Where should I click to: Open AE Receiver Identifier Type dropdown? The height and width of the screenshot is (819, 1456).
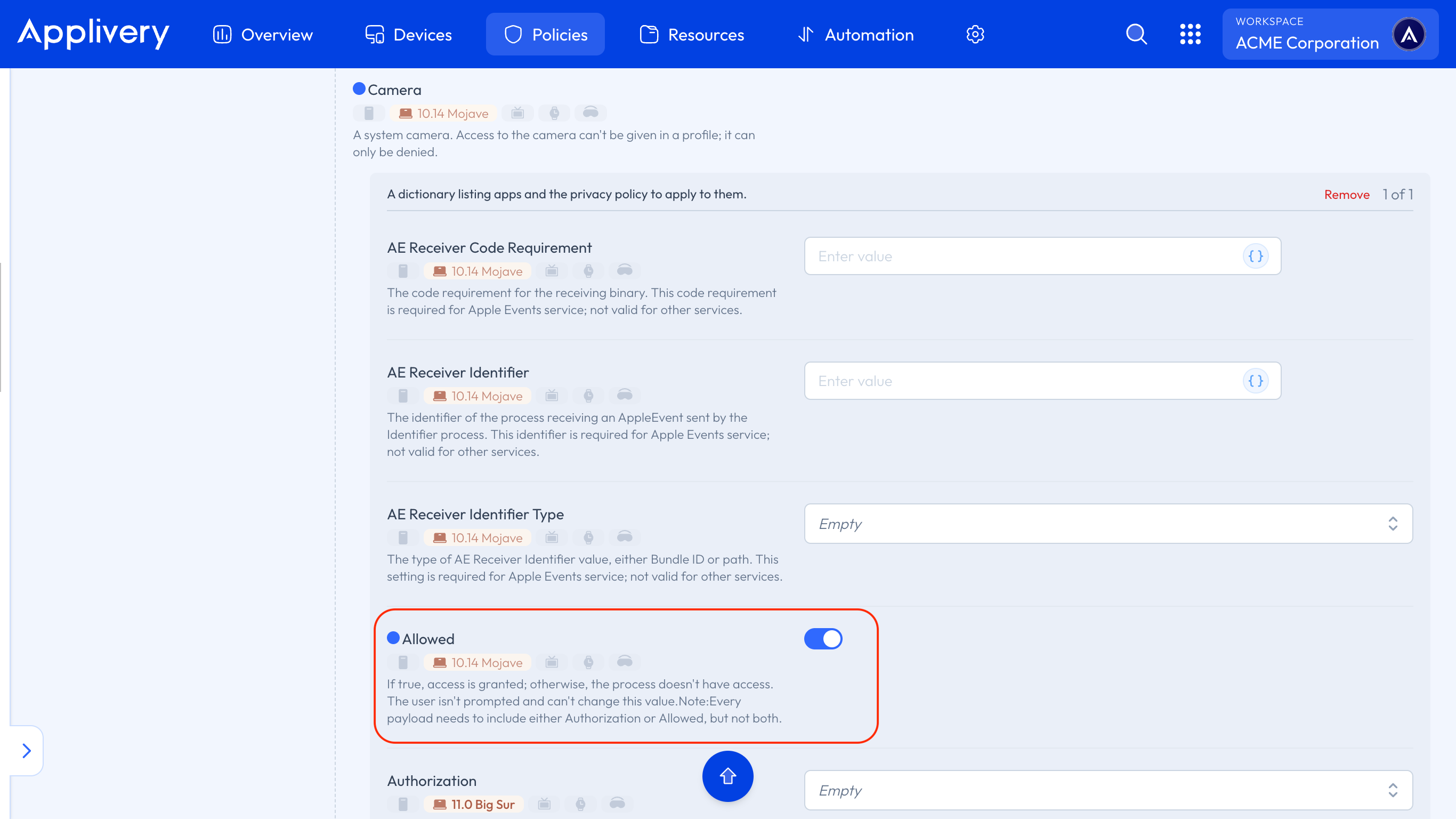(x=1108, y=524)
